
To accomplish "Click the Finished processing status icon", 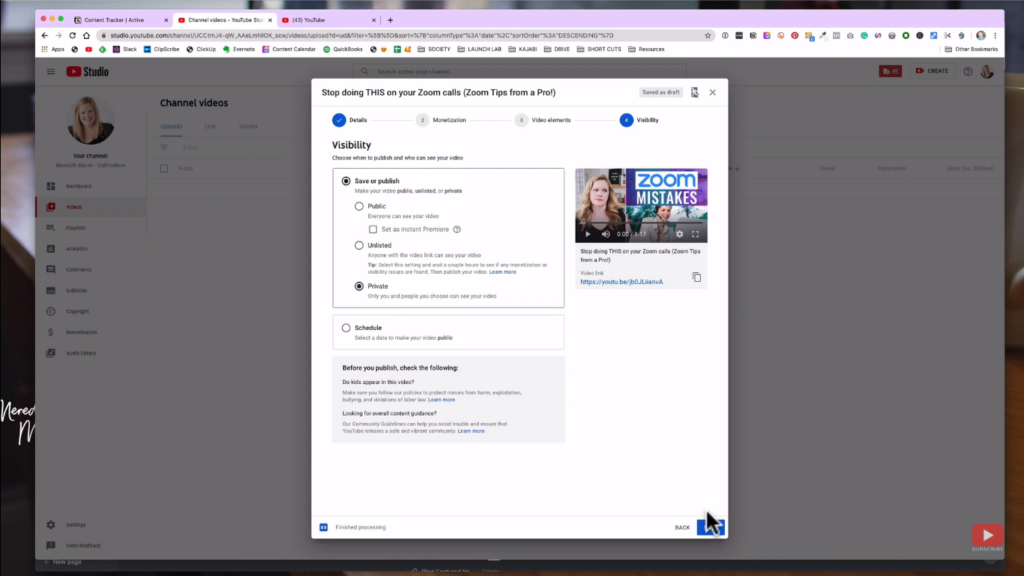I will pos(323,527).
